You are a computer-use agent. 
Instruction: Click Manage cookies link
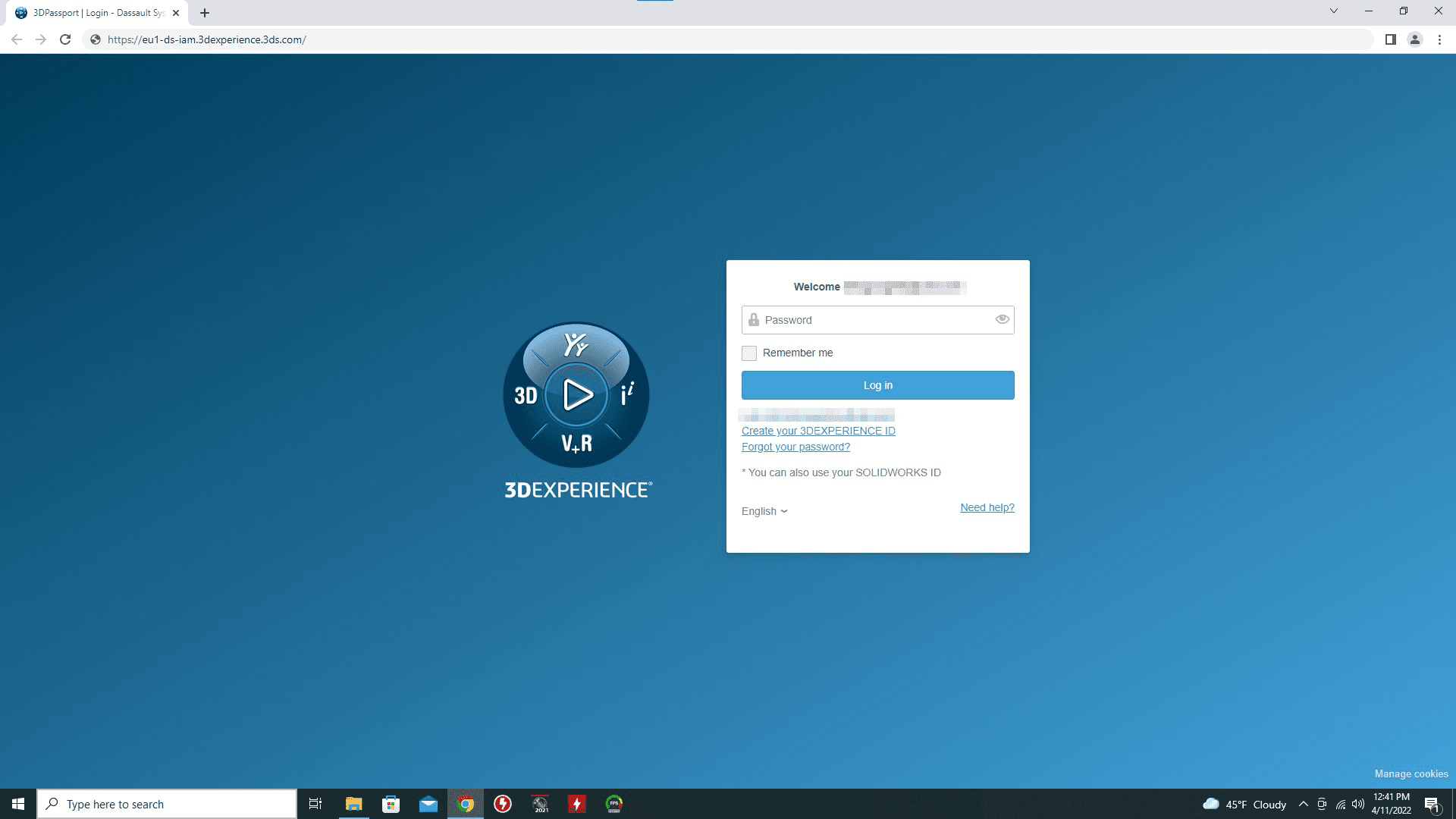1410,773
